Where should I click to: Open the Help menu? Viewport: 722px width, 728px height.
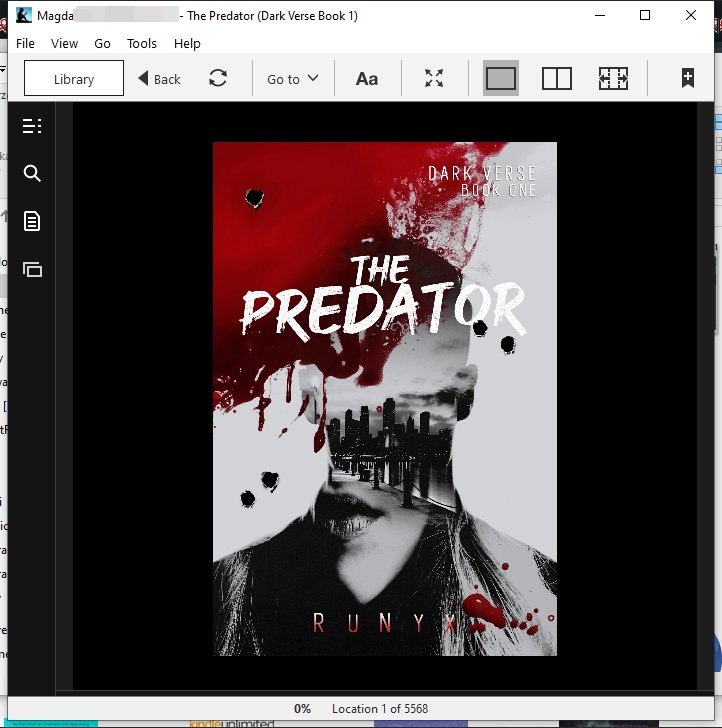pos(187,44)
